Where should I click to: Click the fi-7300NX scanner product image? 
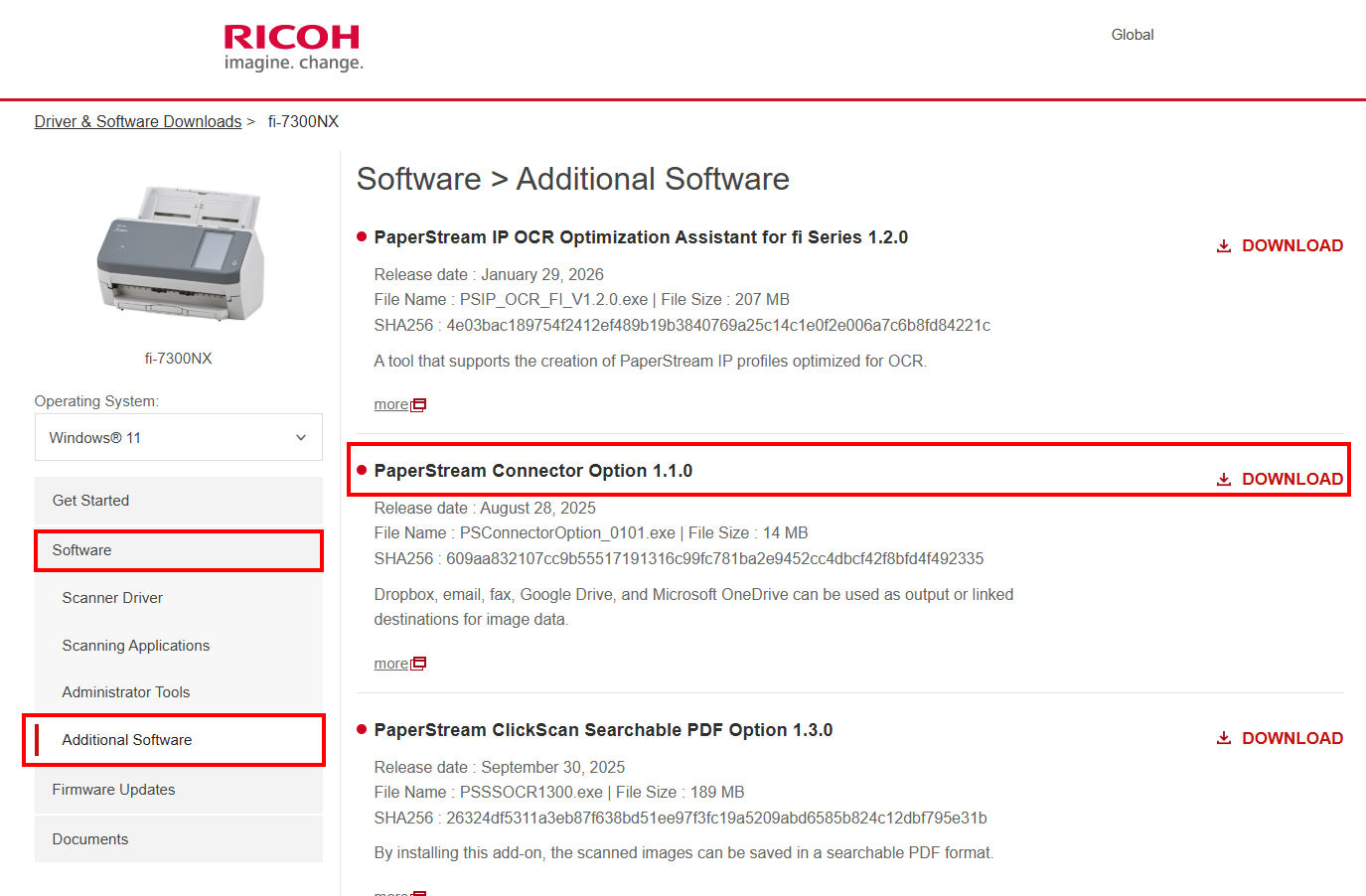click(180, 253)
